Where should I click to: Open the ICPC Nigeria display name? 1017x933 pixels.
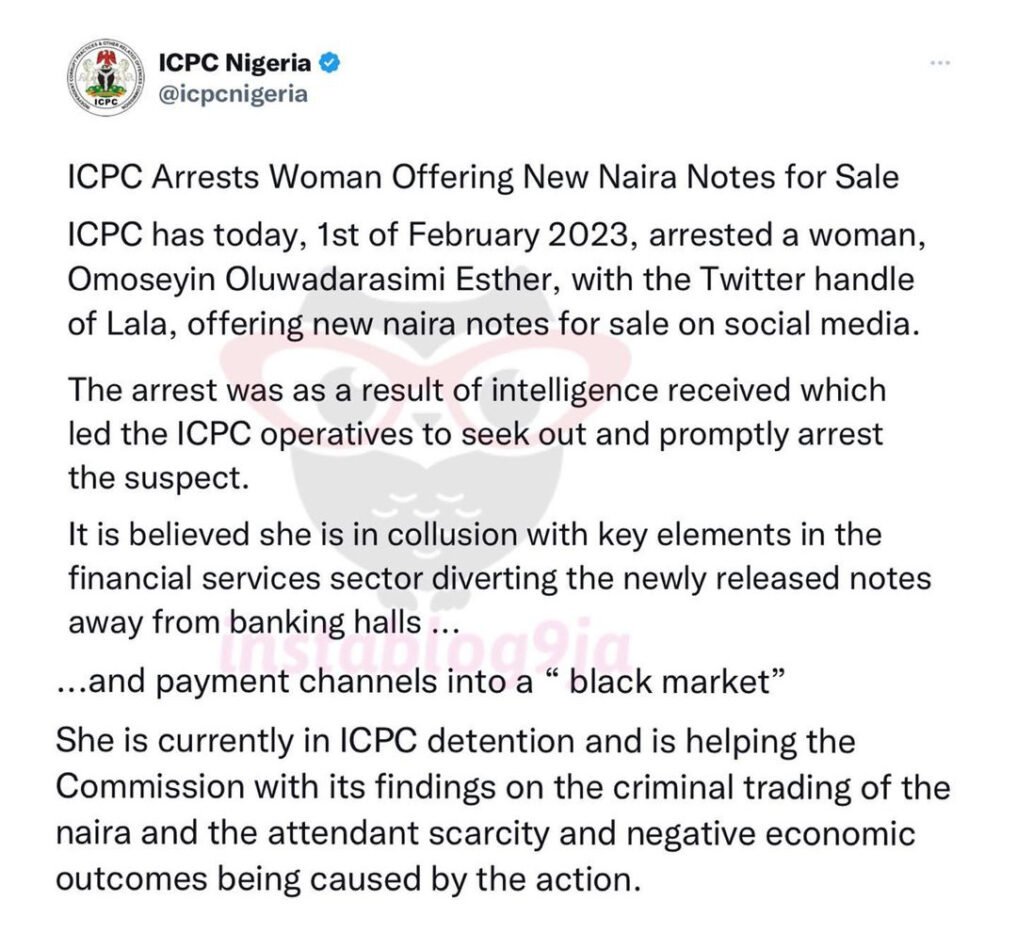[235, 63]
